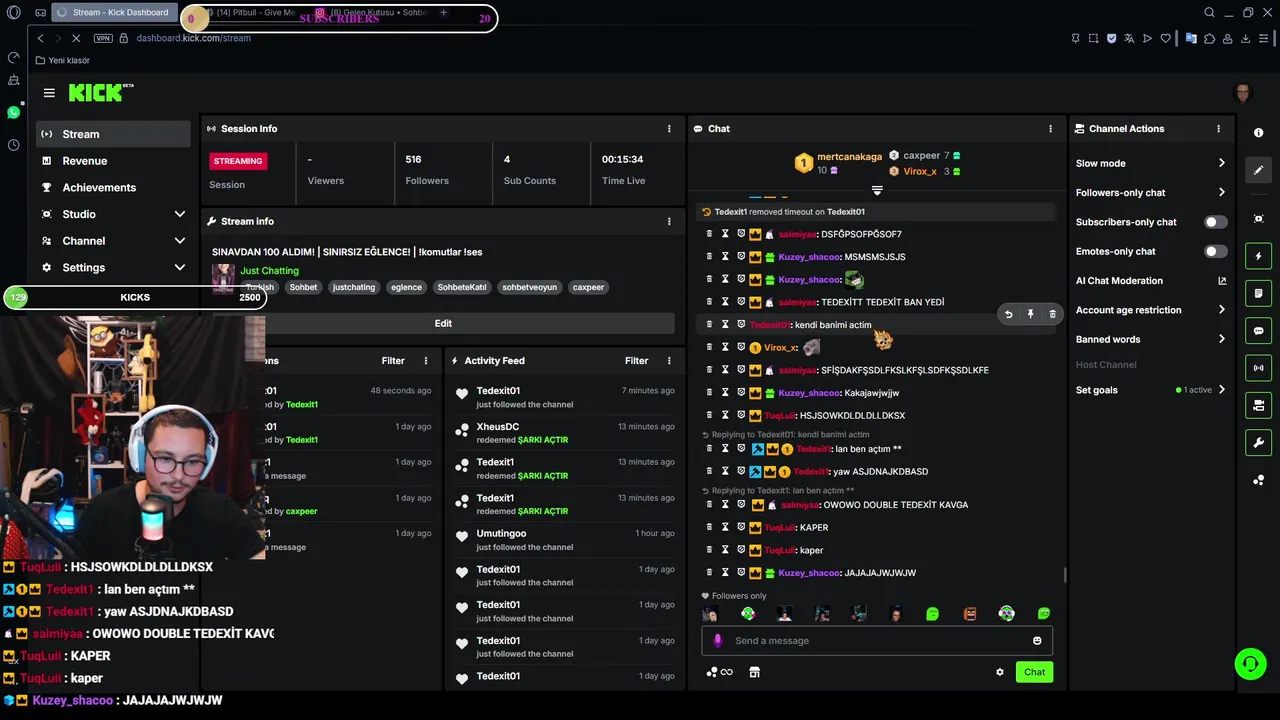The image size is (1280, 720).
Task: Open the moderation actions Filter
Action: (393, 361)
